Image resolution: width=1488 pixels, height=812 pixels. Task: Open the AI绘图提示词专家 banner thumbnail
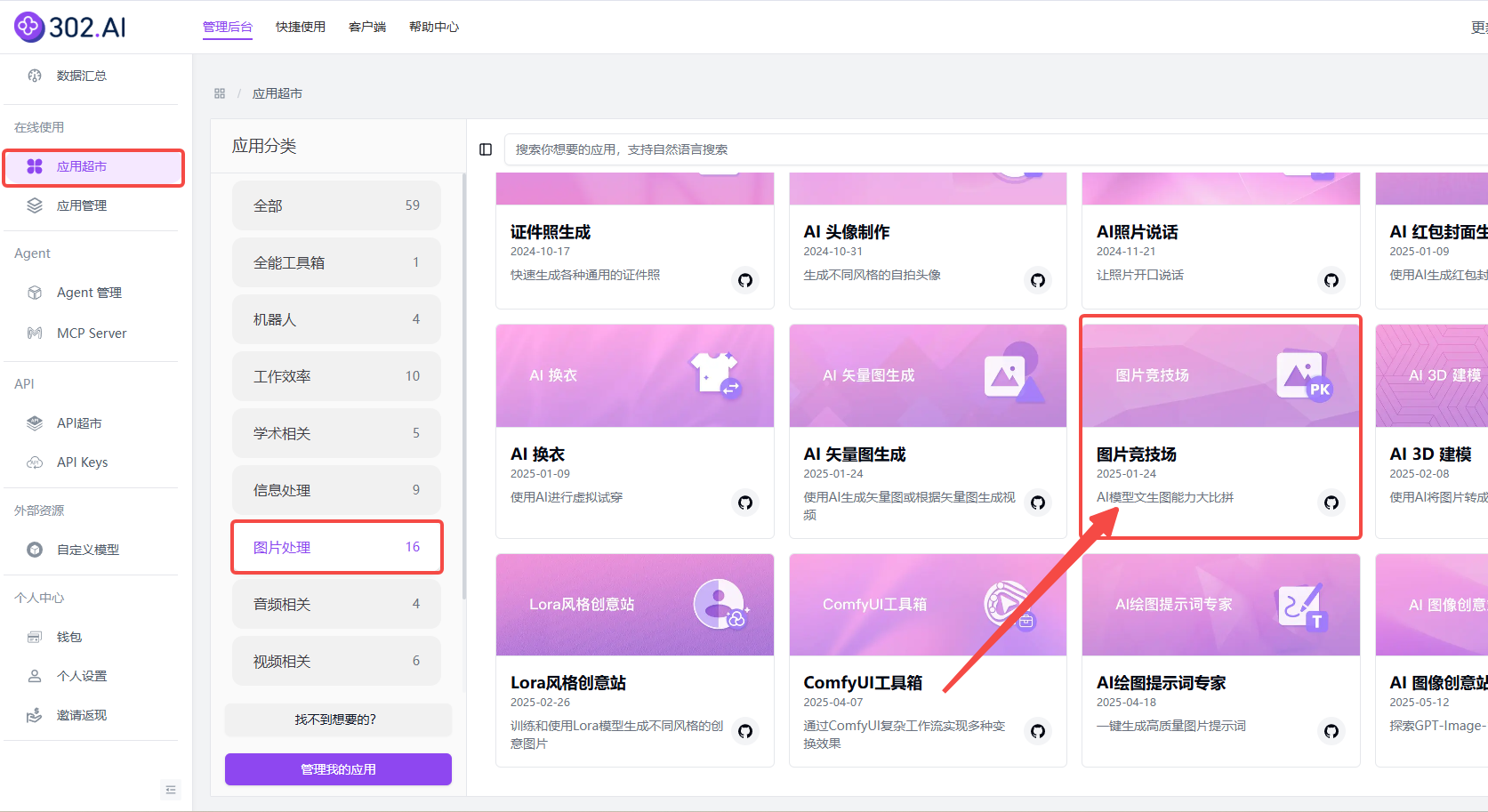[1221, 605]
